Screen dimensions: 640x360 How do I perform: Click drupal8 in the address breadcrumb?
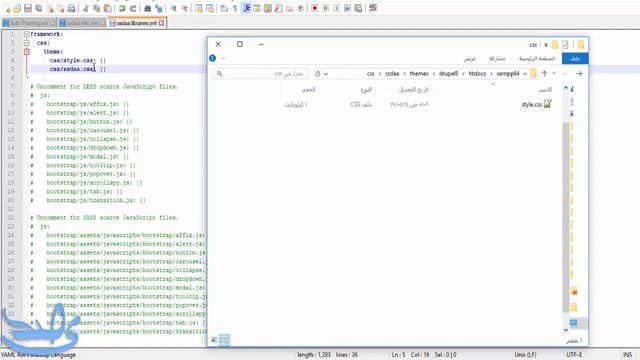(x=449, y=73)
